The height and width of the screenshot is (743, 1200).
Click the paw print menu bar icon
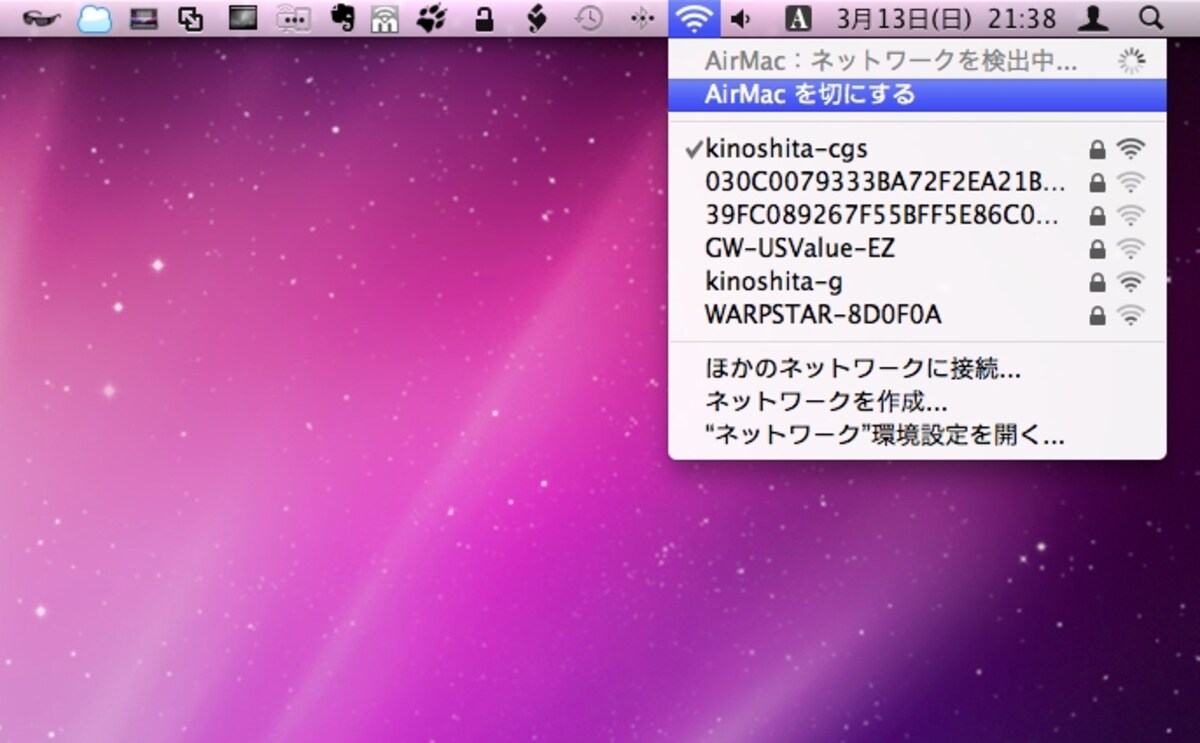point(432,18)
